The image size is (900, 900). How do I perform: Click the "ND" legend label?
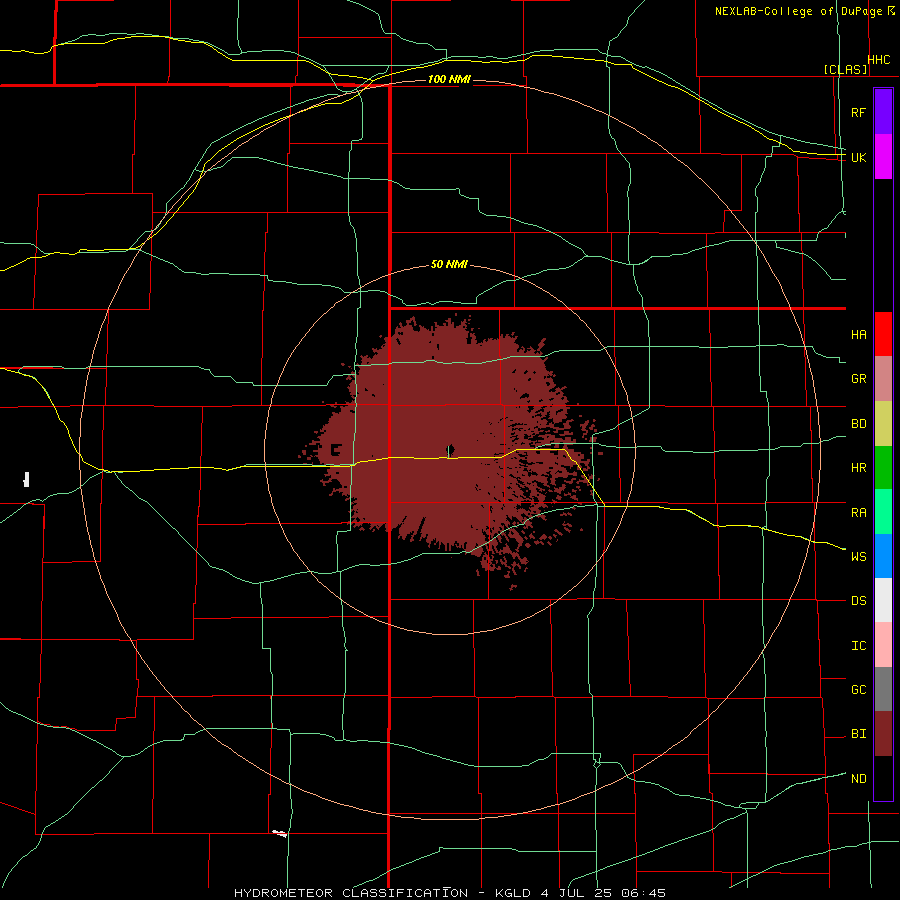[859, 779]
